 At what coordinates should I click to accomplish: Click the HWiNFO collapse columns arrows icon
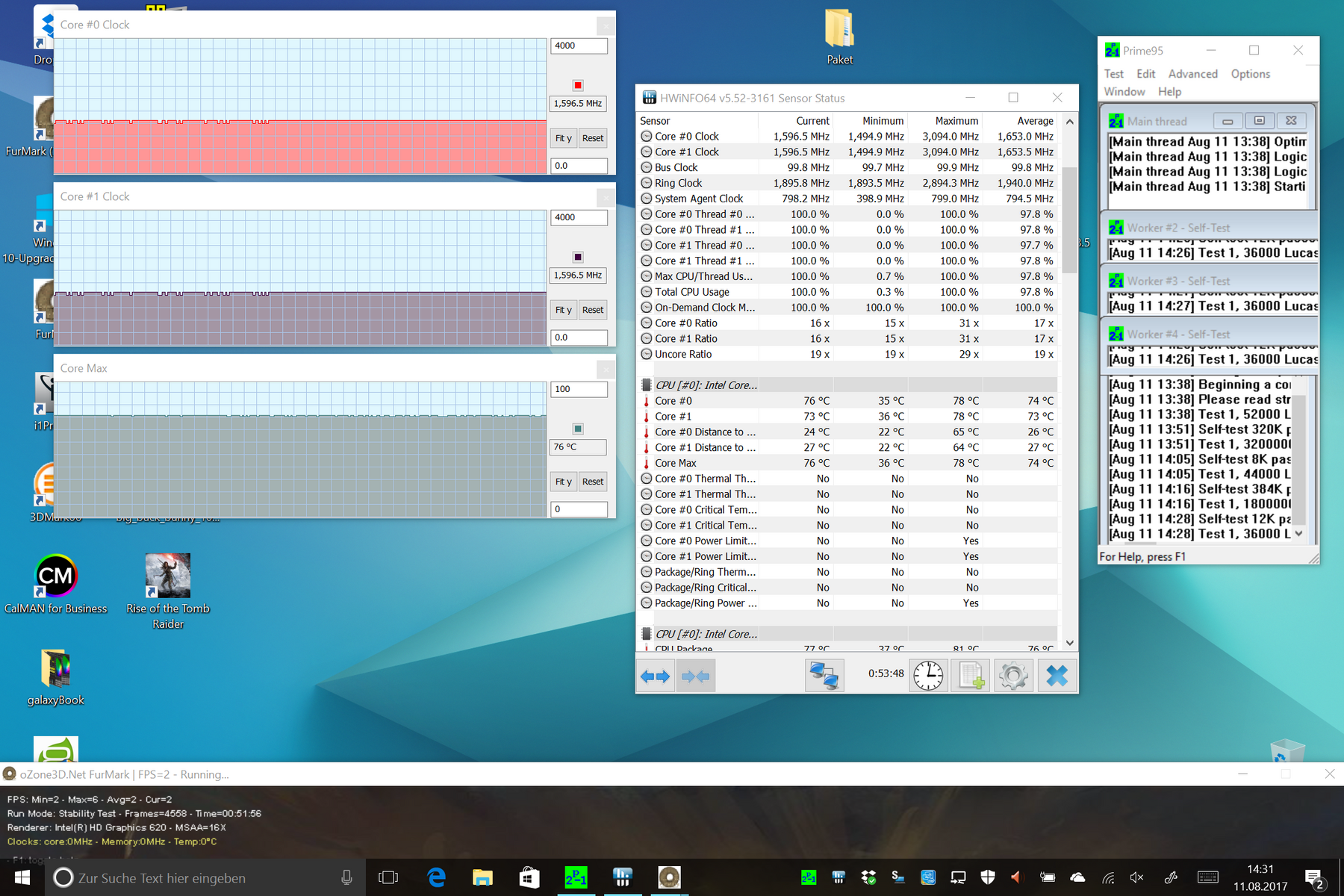pos(695,676)
